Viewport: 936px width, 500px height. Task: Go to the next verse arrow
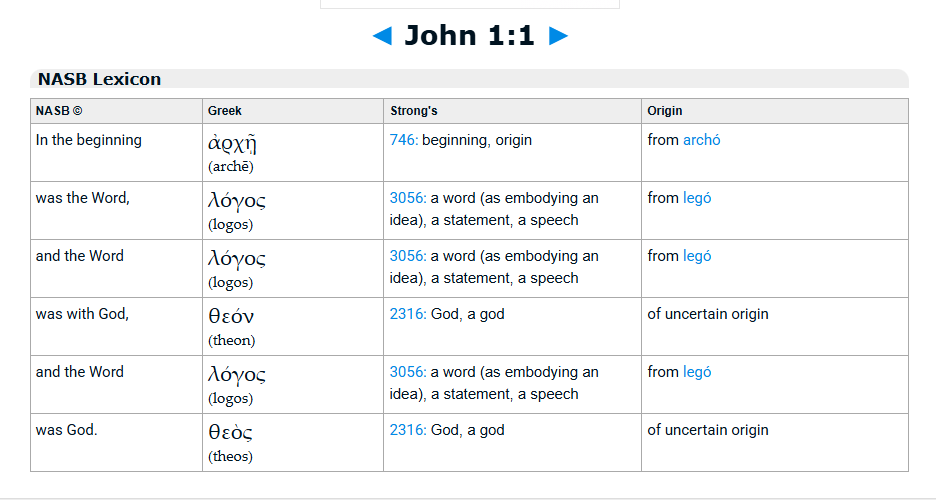tap(558, 36)
